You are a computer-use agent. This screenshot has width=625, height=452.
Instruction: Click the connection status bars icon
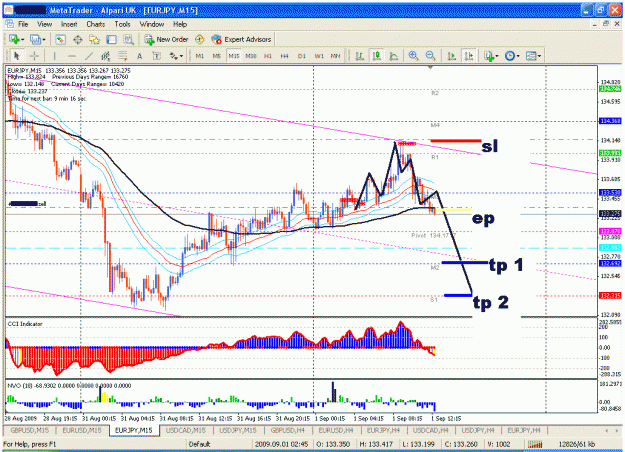coord(535,444)
